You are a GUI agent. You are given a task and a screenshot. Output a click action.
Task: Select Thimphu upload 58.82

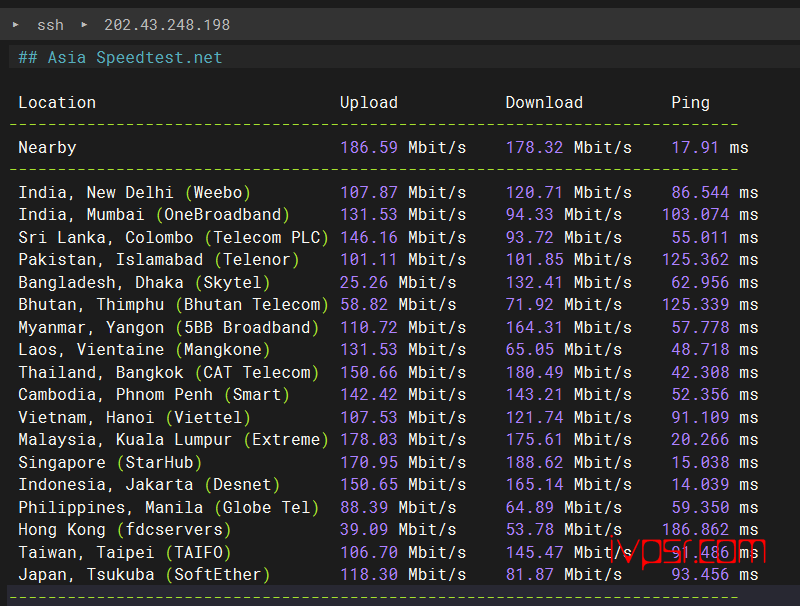pos(364,305)
